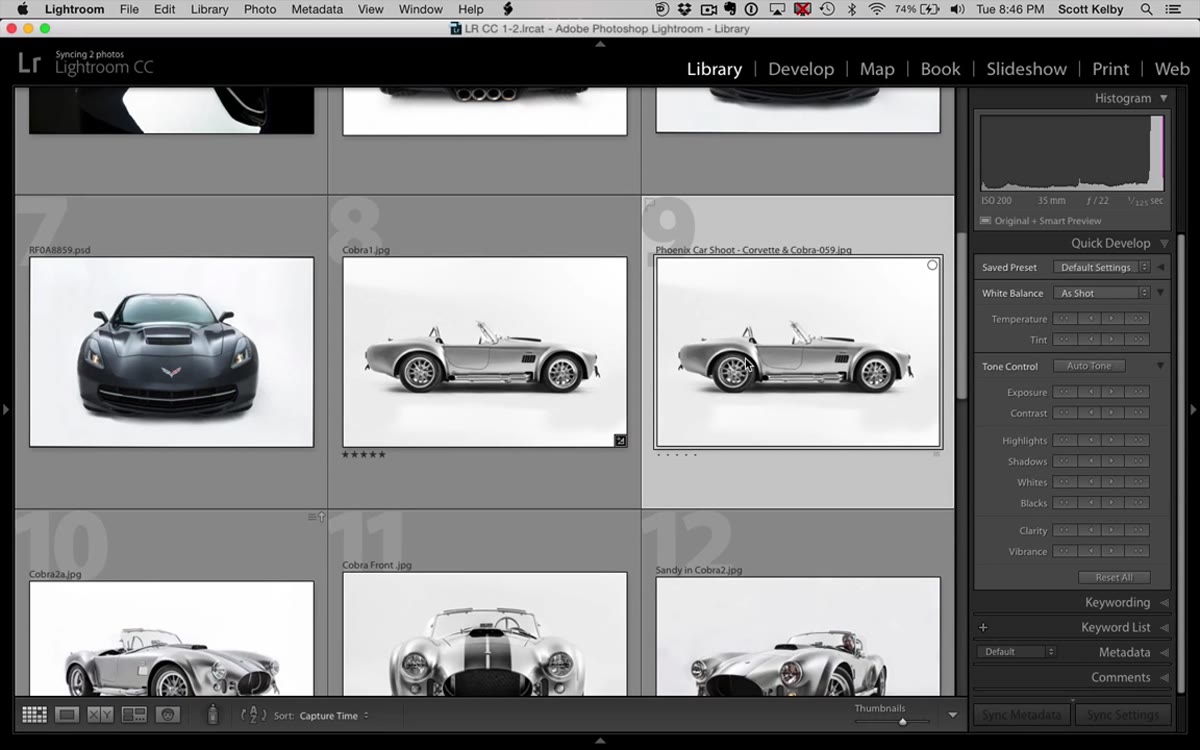This screenshot has width=1200, height=750.
Task: Open the Lightroom CC identity plate logo
Action: pyautogui.click(x=30, y=63)
